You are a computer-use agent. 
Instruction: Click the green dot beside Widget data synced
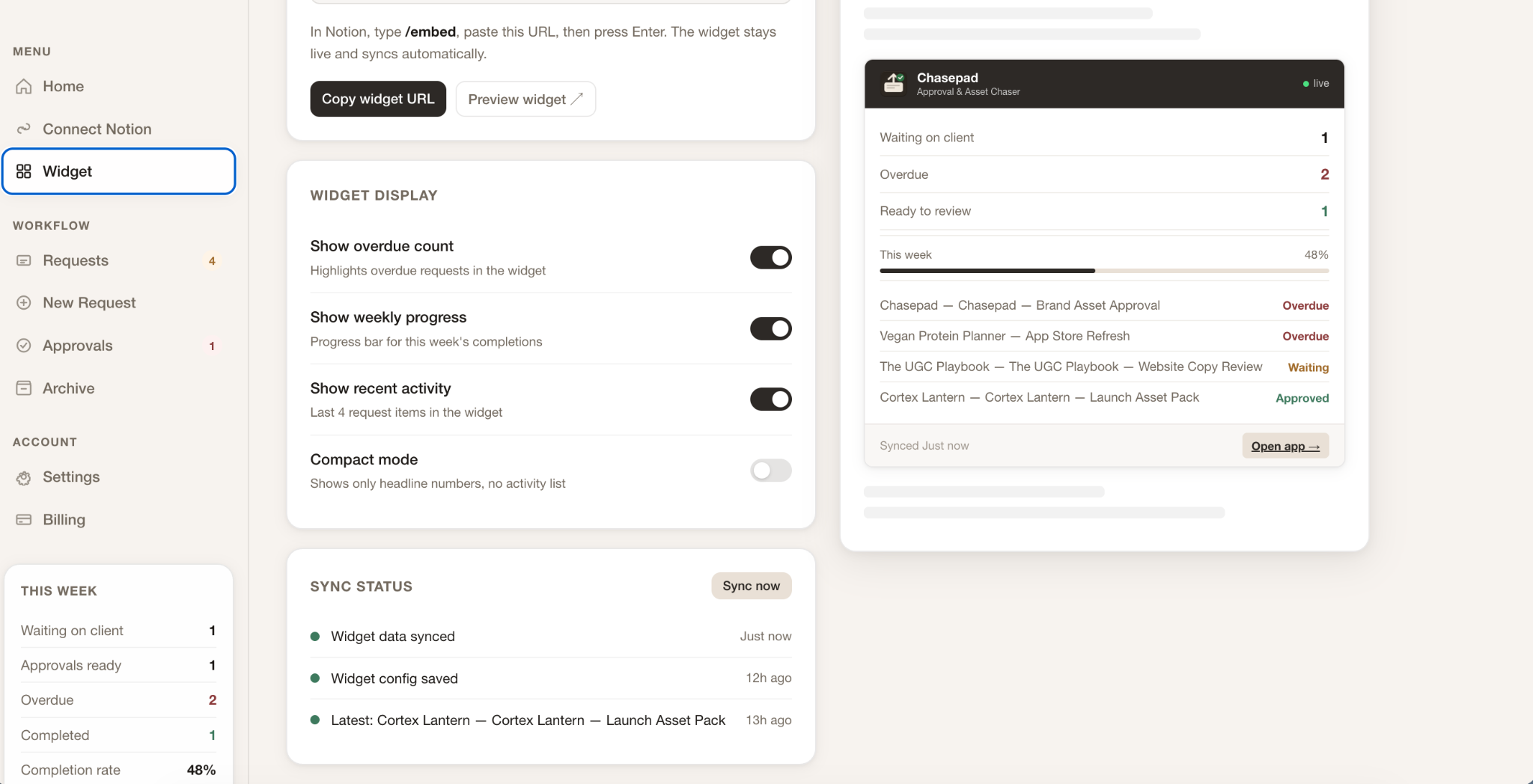coord(315,637)
